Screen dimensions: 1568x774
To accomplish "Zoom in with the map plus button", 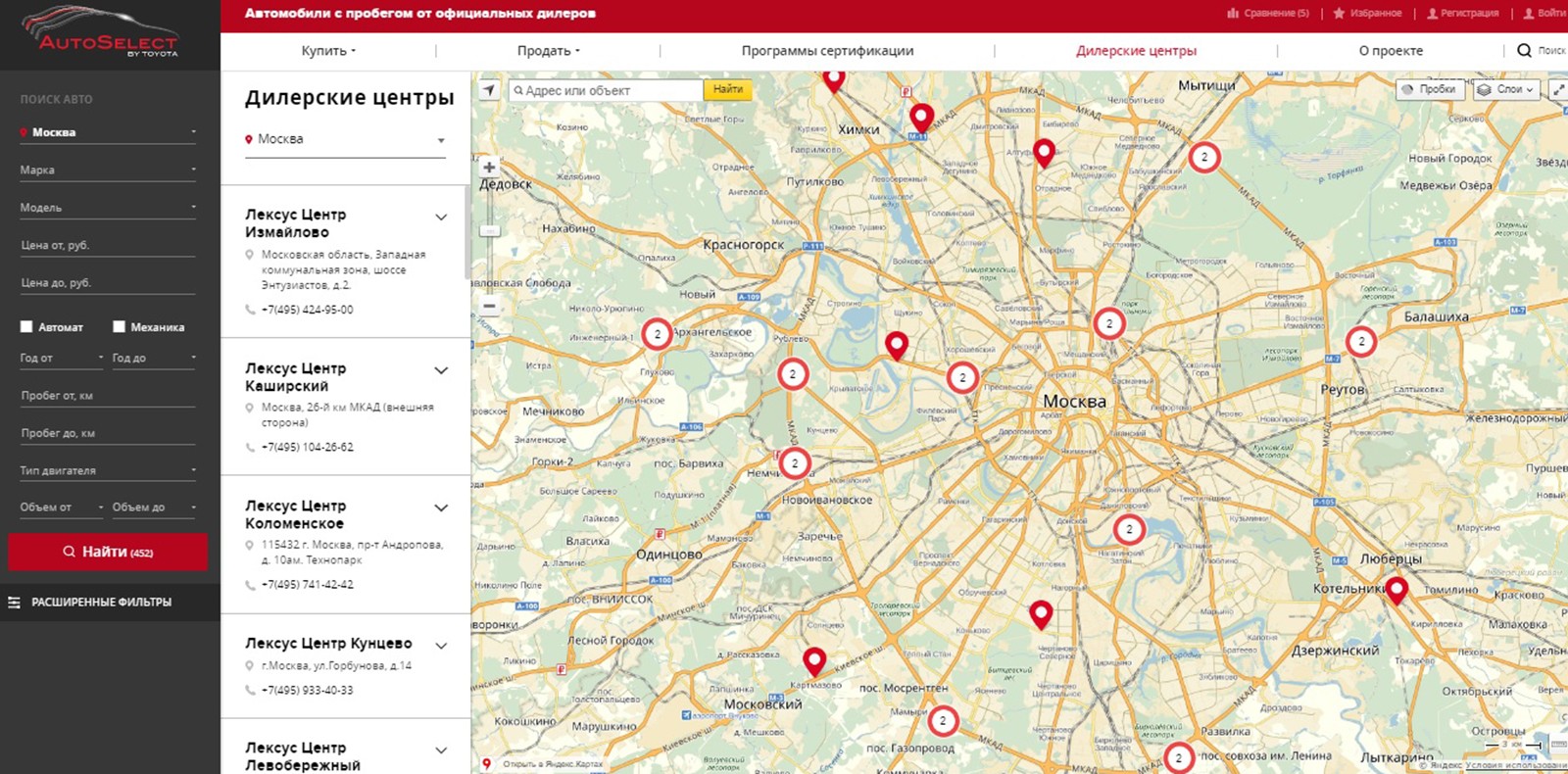I will point(489,168).
